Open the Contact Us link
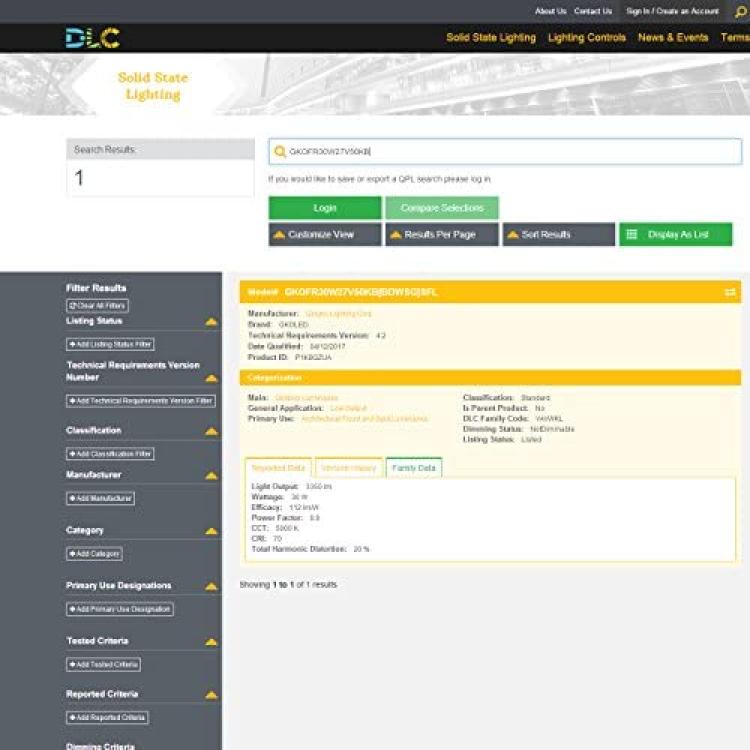The height and width of the screenshot is (750, 750). pos(593,11)
